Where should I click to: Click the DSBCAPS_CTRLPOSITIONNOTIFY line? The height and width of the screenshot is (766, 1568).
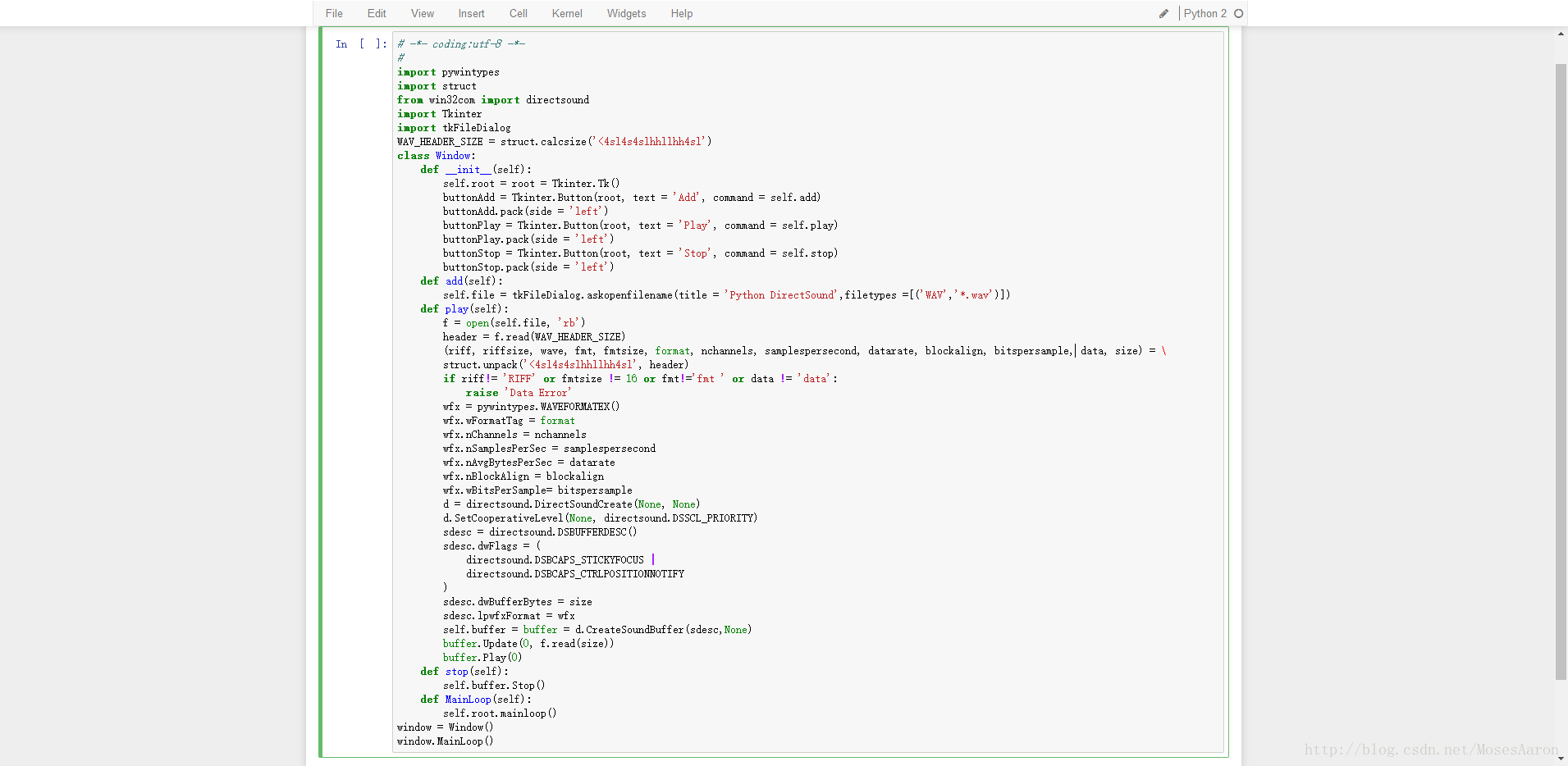tap(575, 574)
